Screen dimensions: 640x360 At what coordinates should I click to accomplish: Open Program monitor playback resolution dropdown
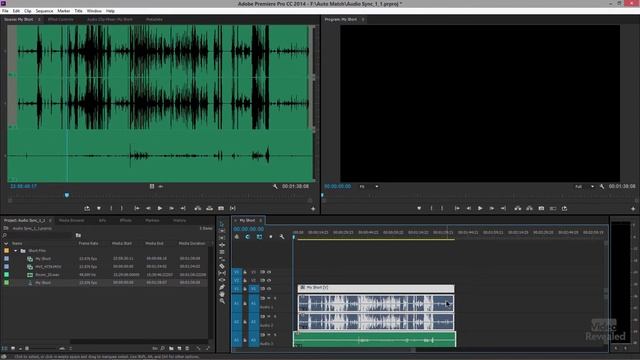click(x=584, y=187)
